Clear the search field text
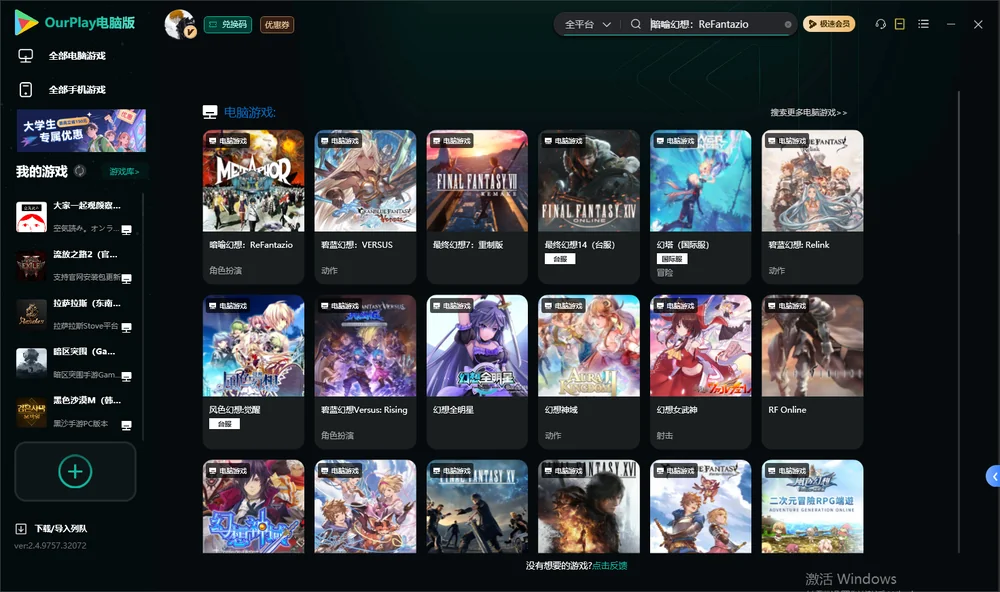 click(x=788, y=24)
